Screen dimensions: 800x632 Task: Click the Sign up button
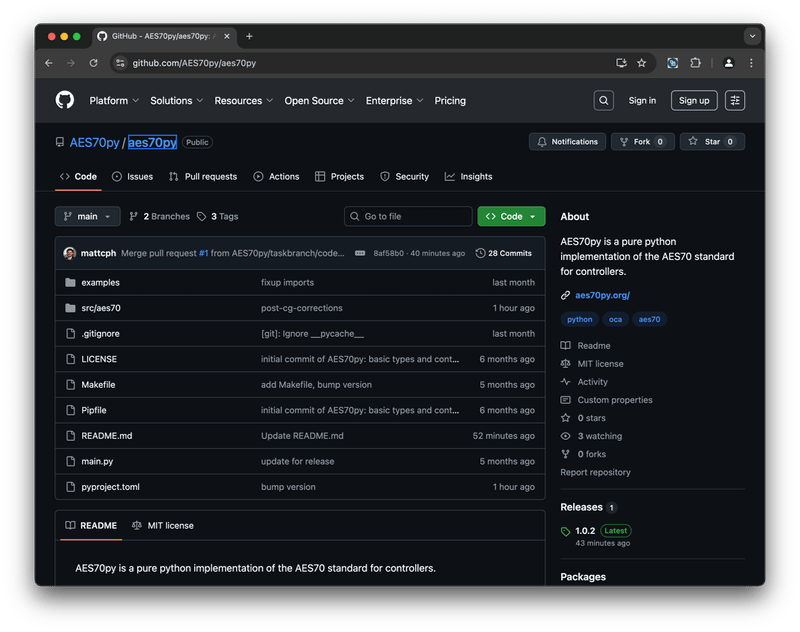click(x=694, y=100)
